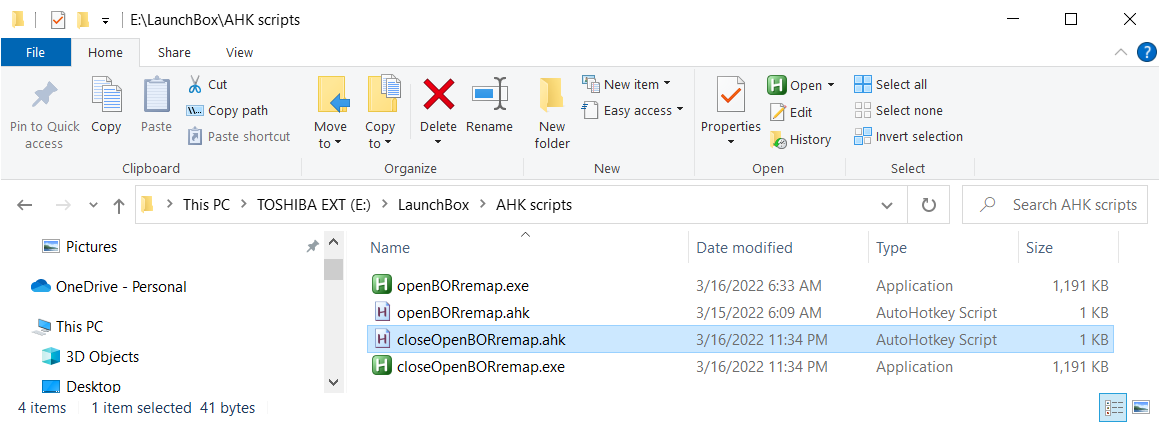This screenshot has width=1159, height=422.
Task: Select the openBORremap.exe file icon
Action: 381,285
